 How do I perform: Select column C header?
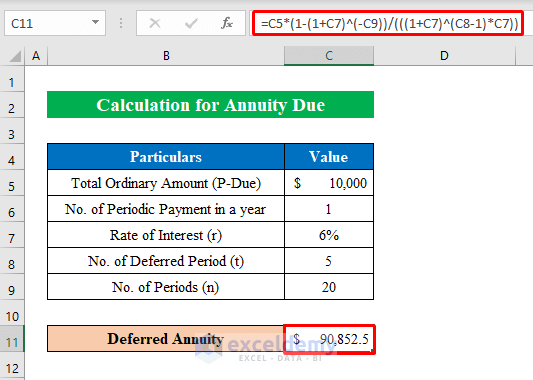point(329,56)
